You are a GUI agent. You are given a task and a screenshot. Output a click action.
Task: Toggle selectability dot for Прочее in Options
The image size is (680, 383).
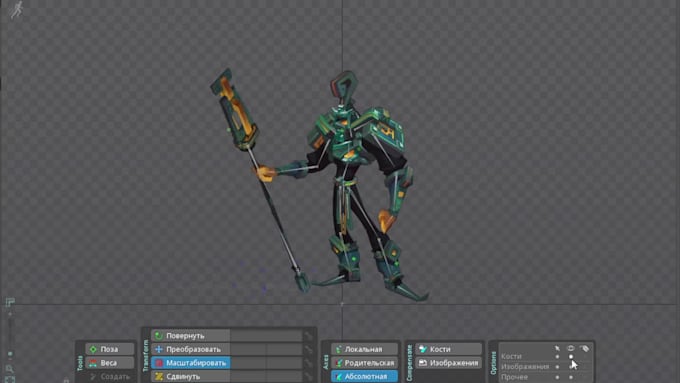tap(557, 377)
